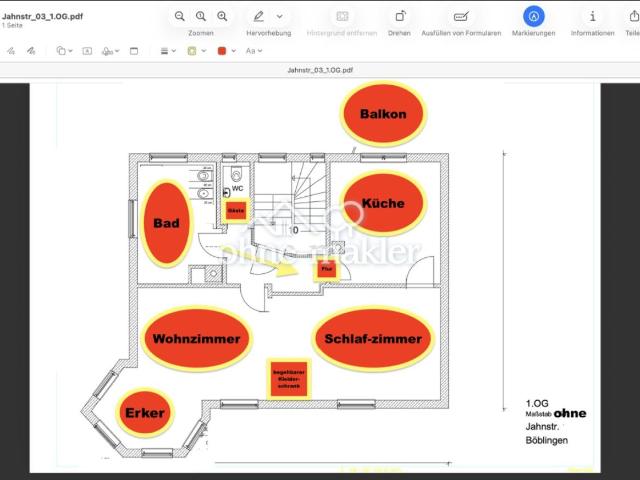Image resolution: width=640 pixels, height=480 pixels.
Task: Open the line style dropdown
Action: click(168, 51)
